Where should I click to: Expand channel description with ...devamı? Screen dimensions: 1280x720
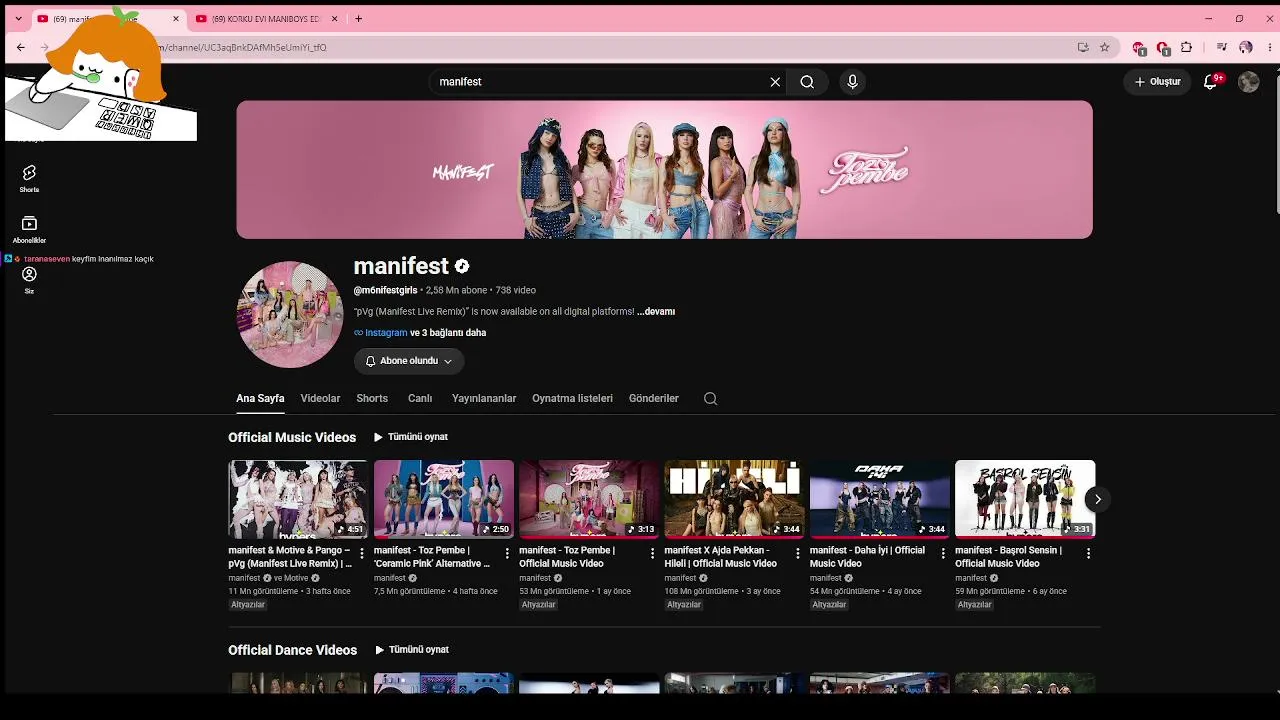[x=656, y=311]
